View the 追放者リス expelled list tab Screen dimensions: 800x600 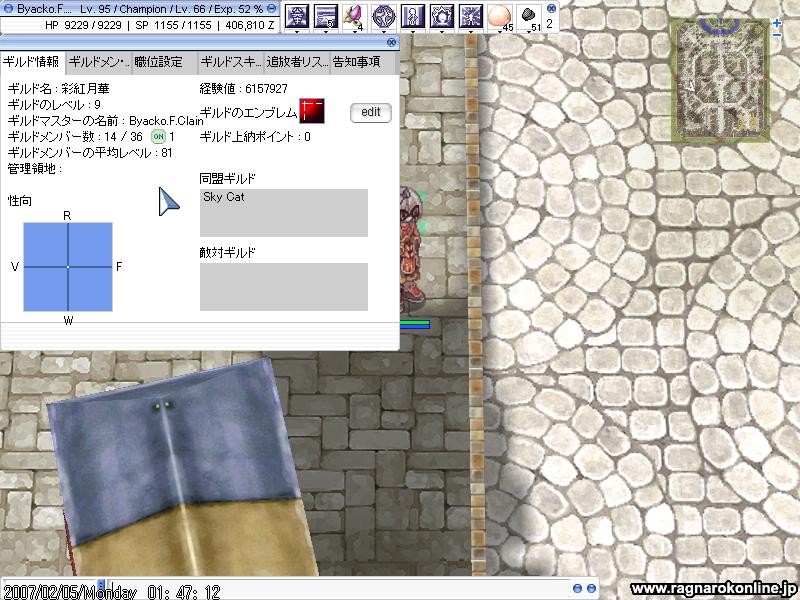click(297, 62)
